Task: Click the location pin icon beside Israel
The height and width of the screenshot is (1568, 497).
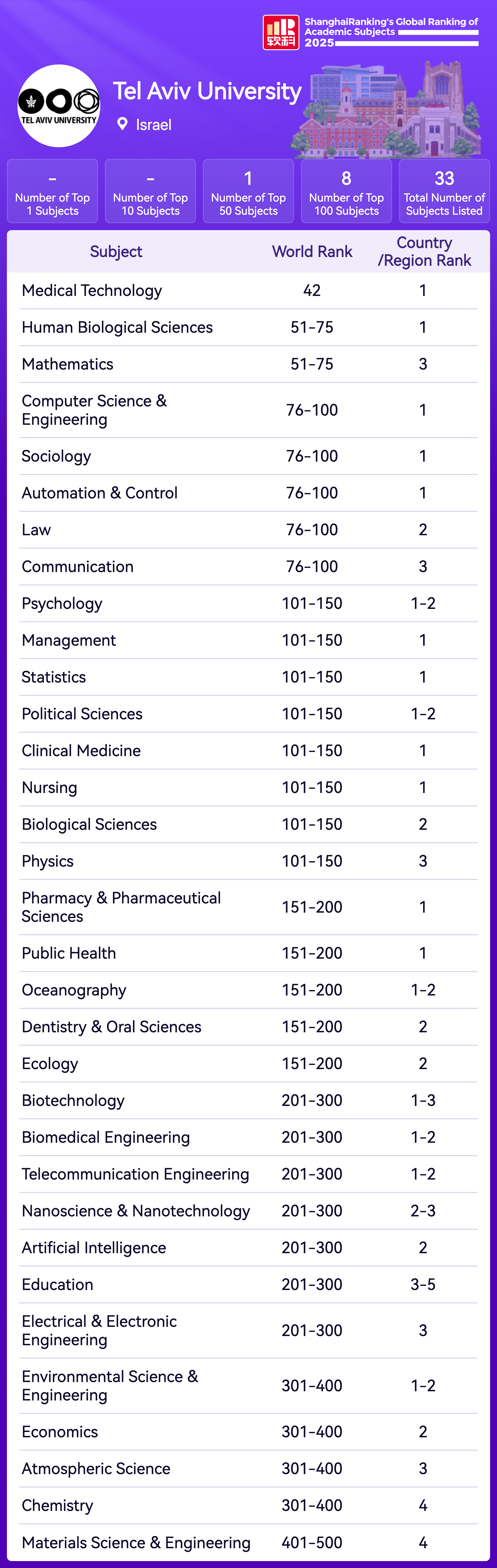Action: [x=122, y=124]
